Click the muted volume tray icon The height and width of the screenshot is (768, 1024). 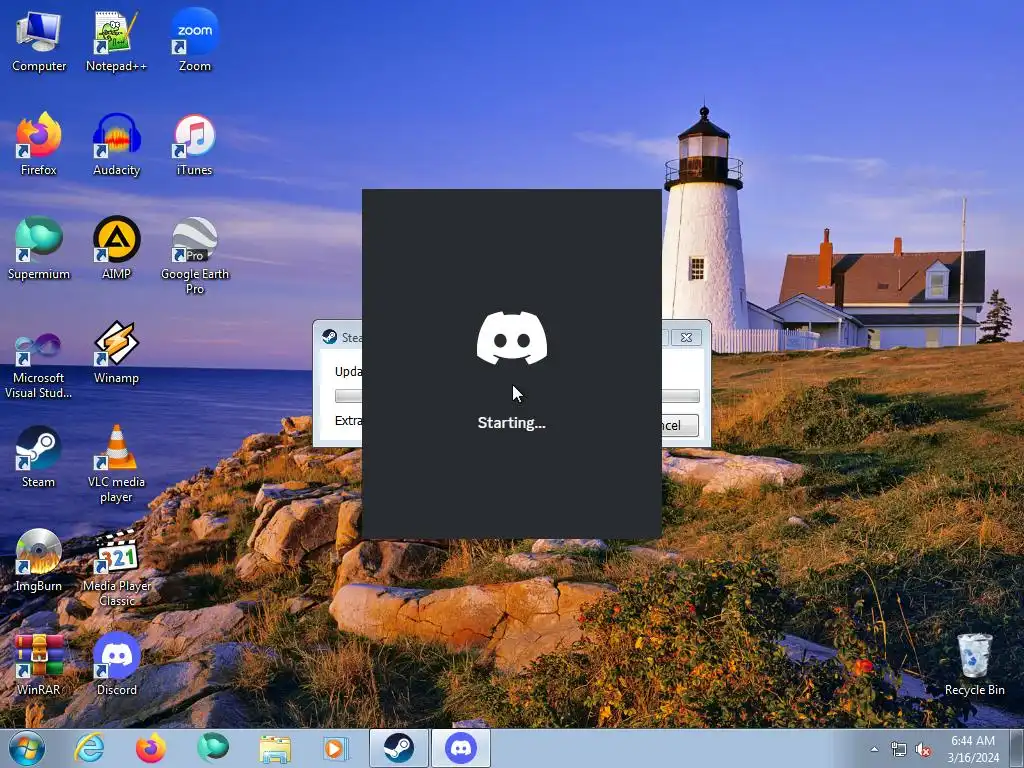(x=923, y=749)
